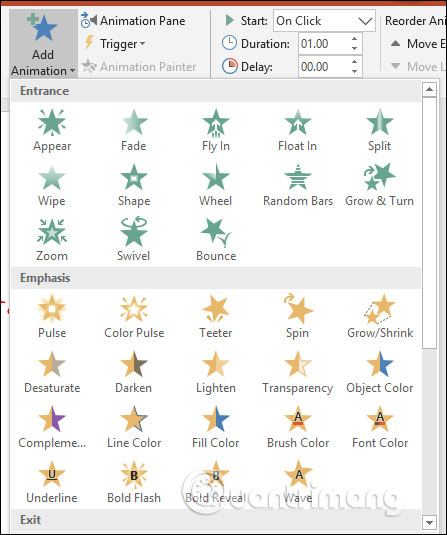Select the Wheel entrance effect
The height and width of the screenshot is (535, 447).
216,185
